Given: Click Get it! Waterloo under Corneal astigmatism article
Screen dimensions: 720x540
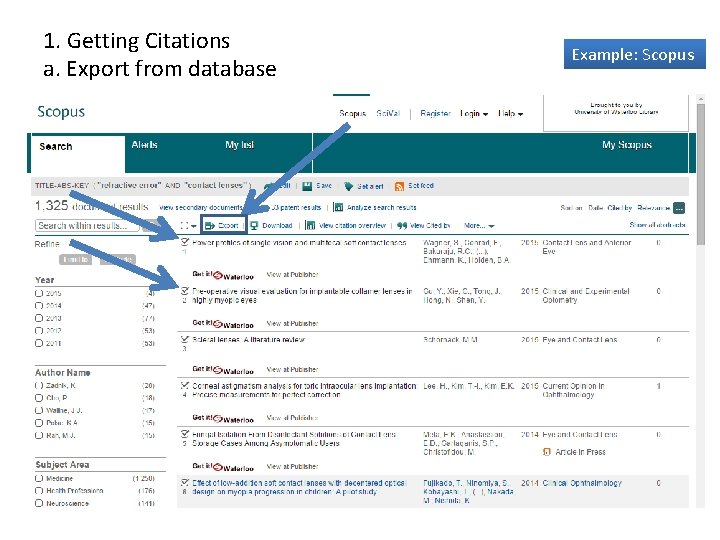Looking at the screenshot, I should [x=223, y=418].
